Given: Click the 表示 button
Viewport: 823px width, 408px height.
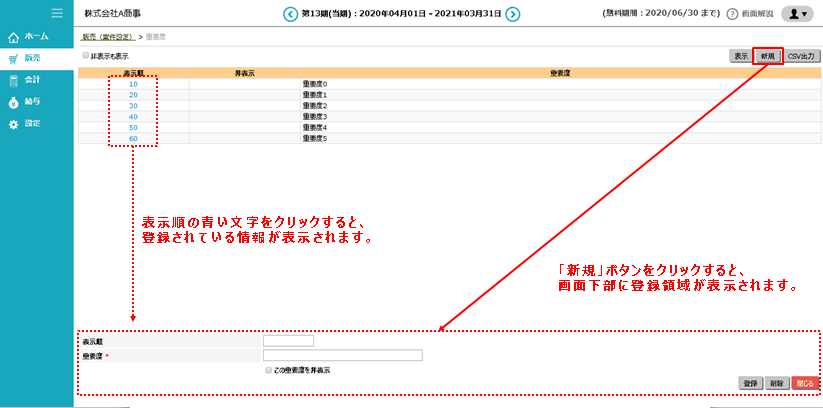Looking at the screenshot, I should coord(741,56).
